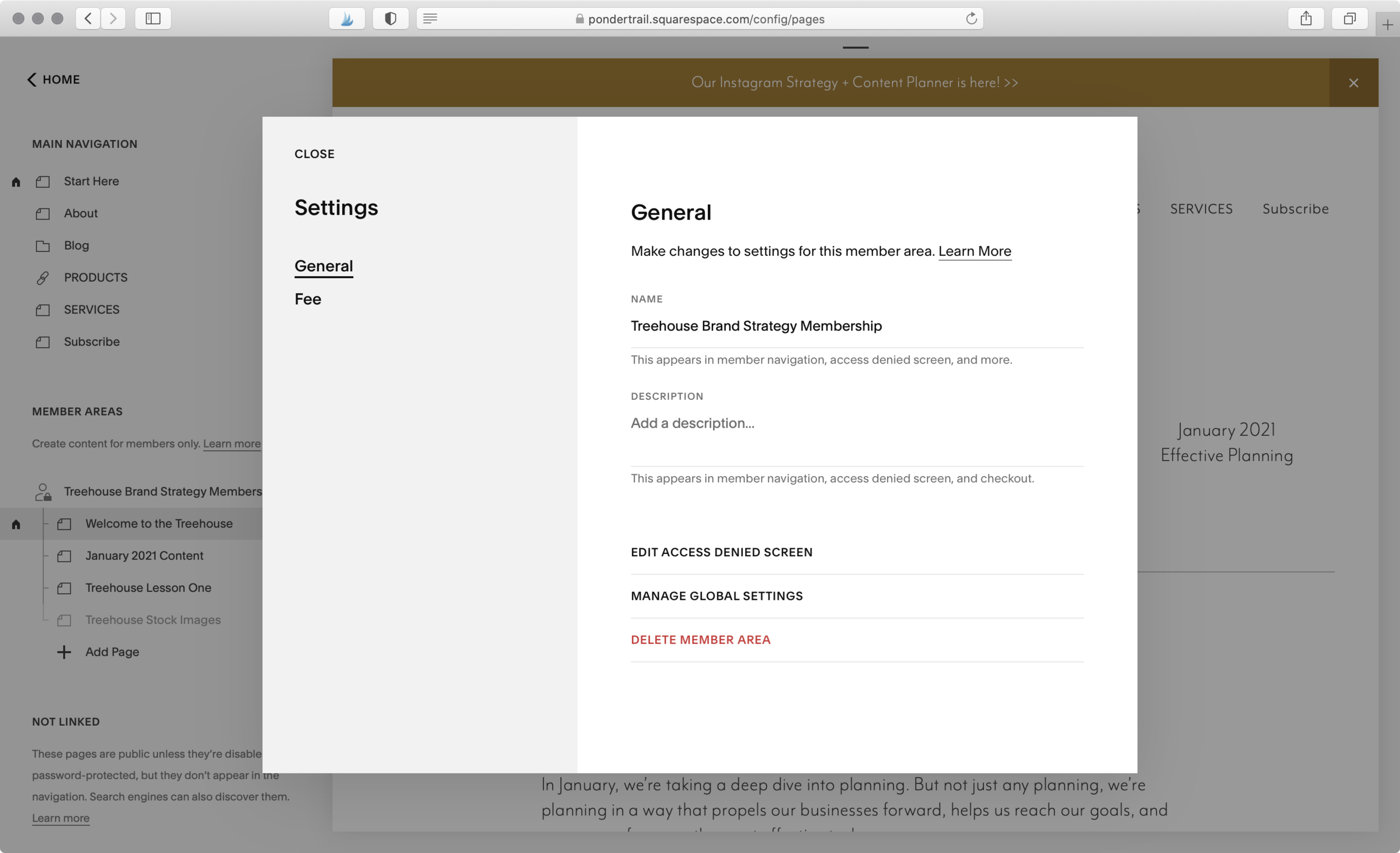Click the HOME back chevron
This screenshot has width=1400, height=853.
click(x=32, y=80)
